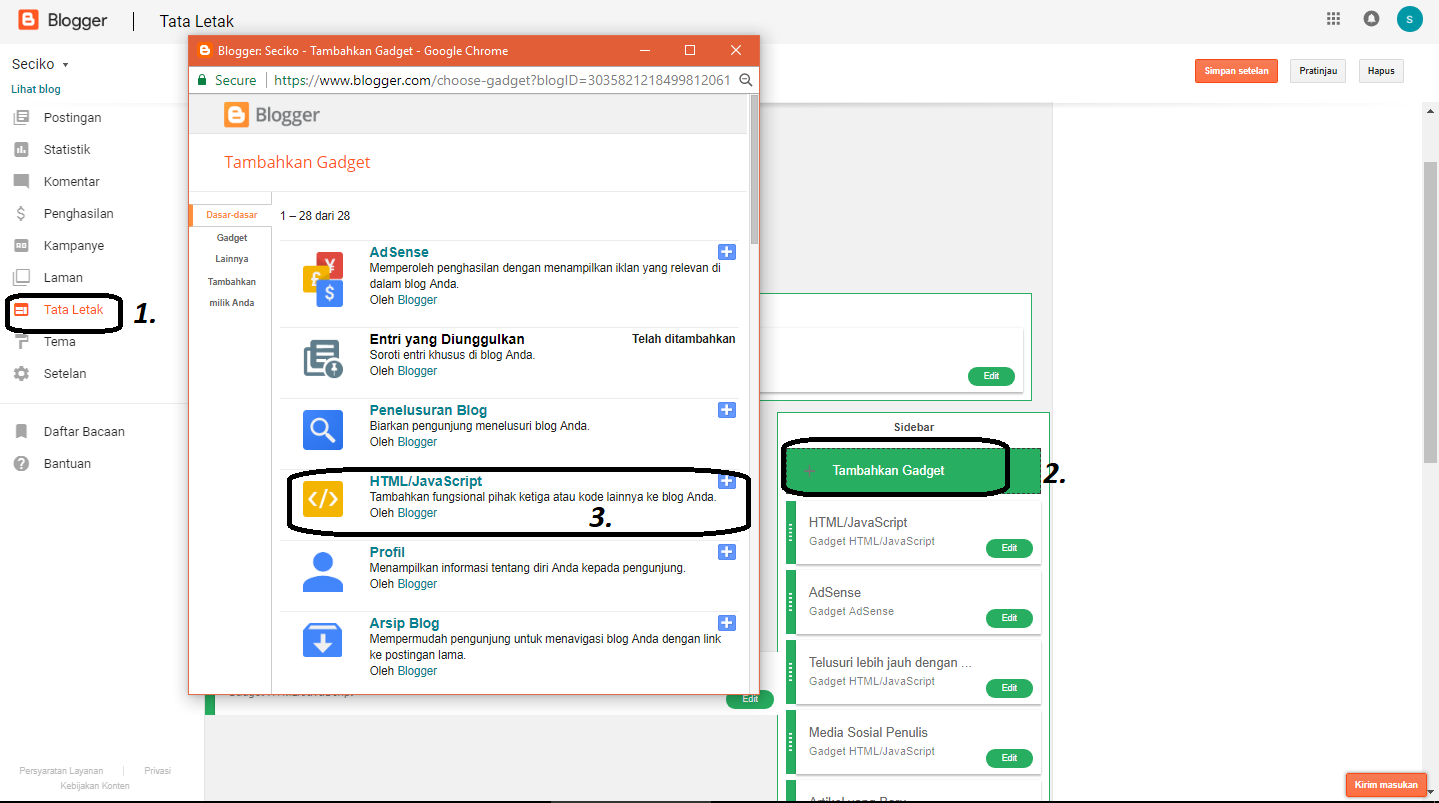The image size is (1439, 803).
Task: Add the AdSense gadget with plus icon
Action: click(x=727, y=252)
